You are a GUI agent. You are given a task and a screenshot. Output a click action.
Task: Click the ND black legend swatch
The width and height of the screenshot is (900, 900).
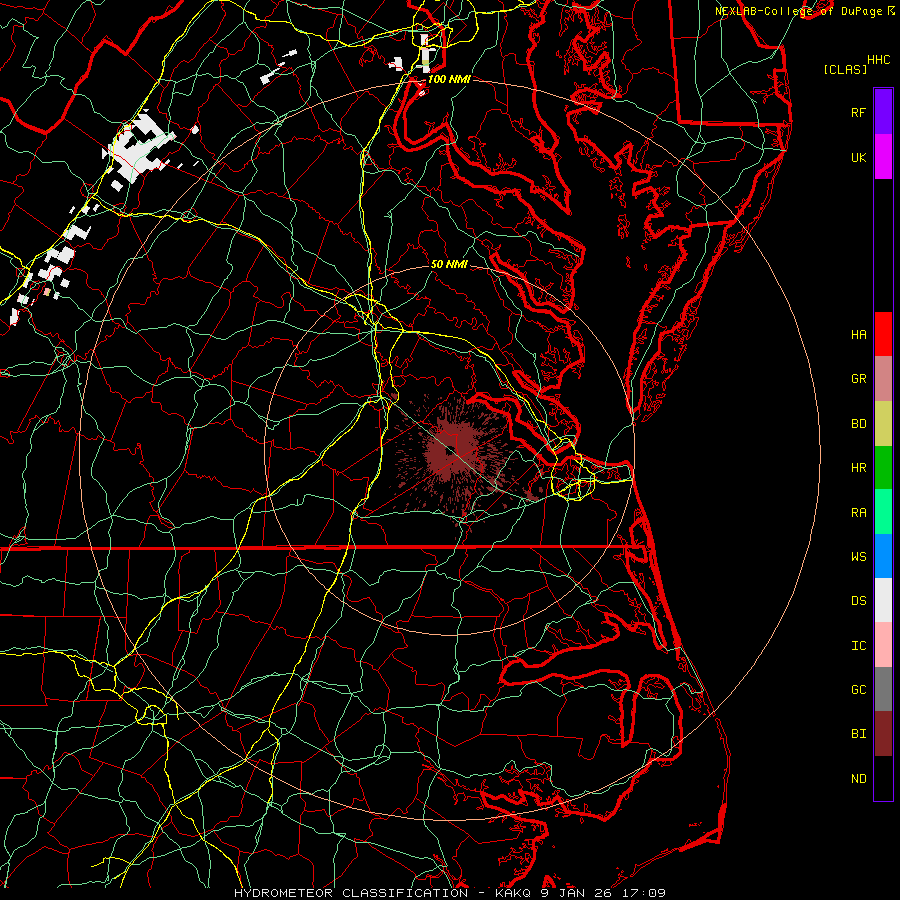click(x=883, y=778)
